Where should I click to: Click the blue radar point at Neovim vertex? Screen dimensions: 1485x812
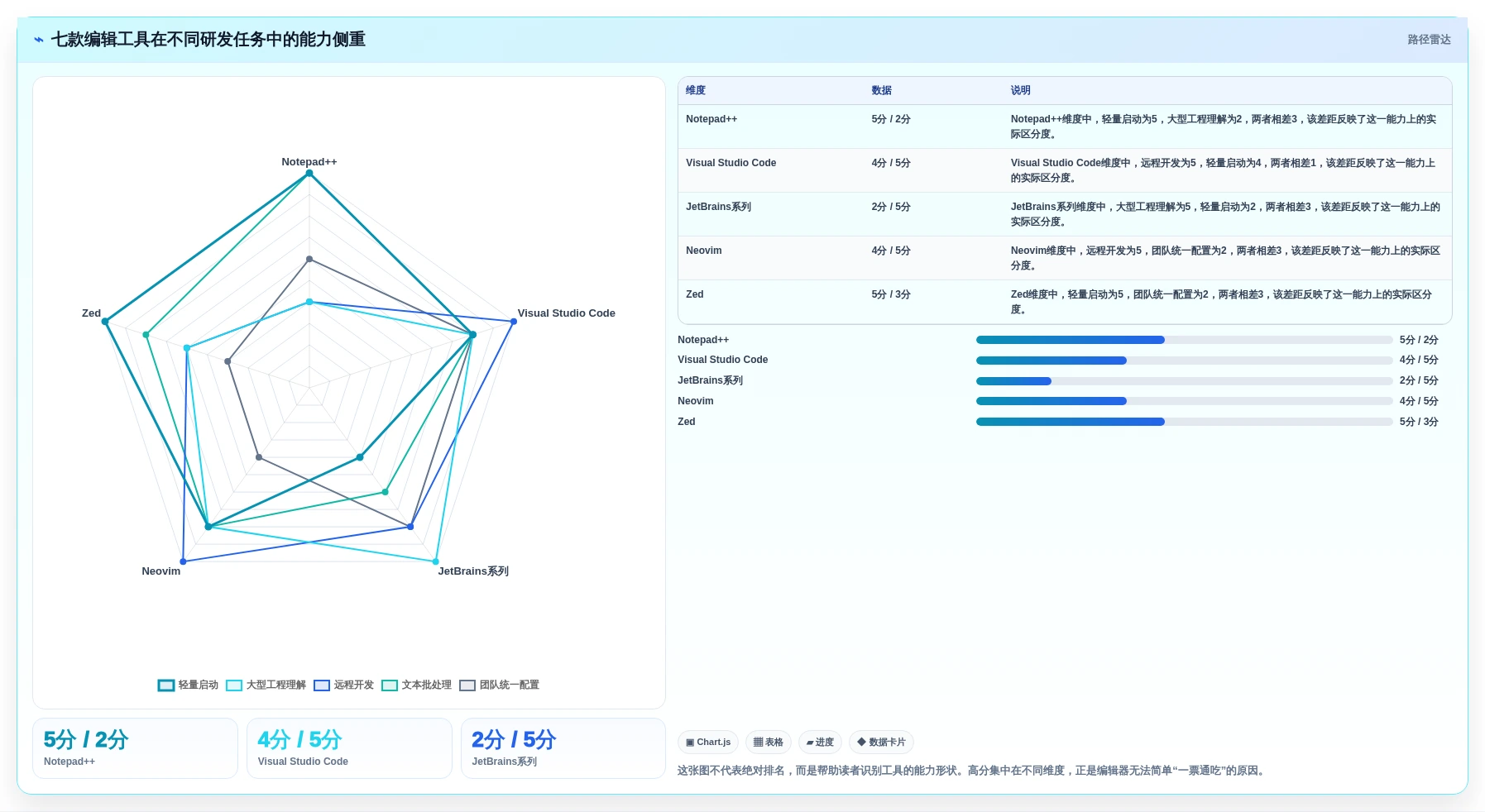(x=184, y=561)
